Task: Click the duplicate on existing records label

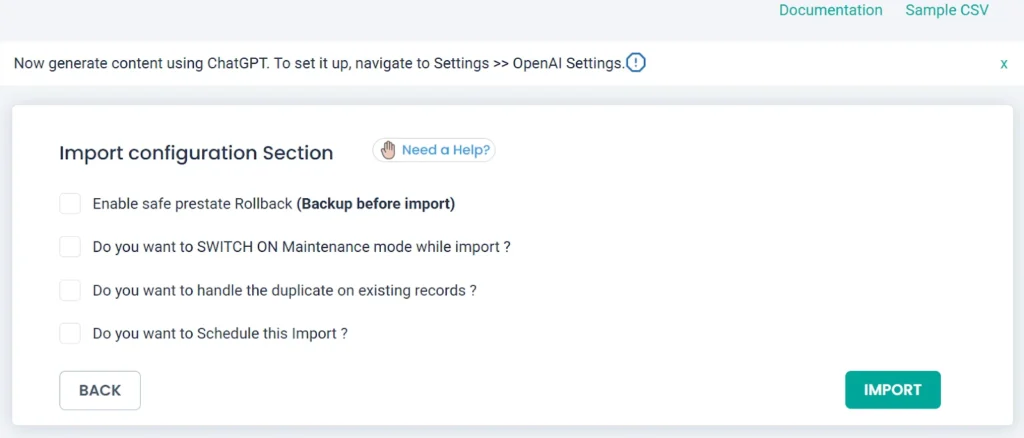Action: (284, 290)
